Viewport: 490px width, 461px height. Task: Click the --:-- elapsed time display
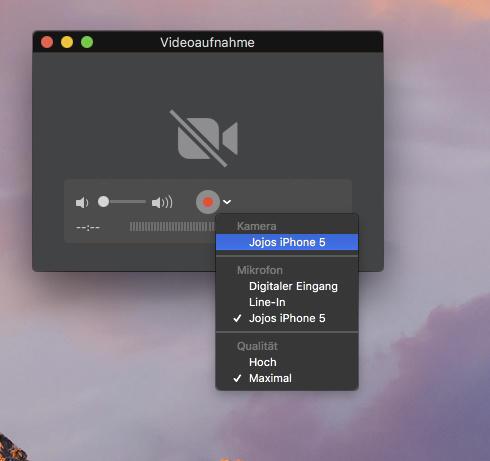tap(88, 228)
